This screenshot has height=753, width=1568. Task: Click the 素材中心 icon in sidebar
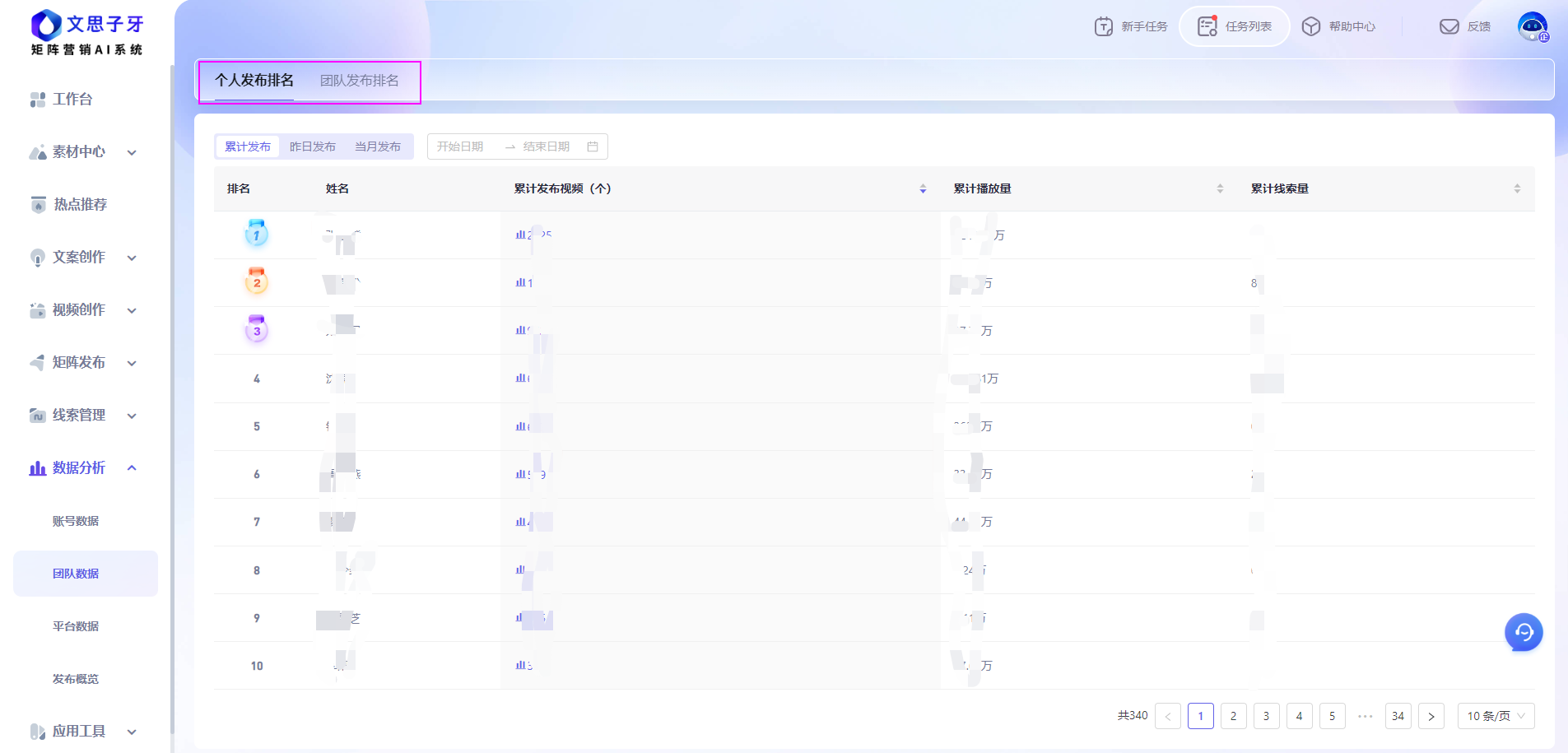38,152
